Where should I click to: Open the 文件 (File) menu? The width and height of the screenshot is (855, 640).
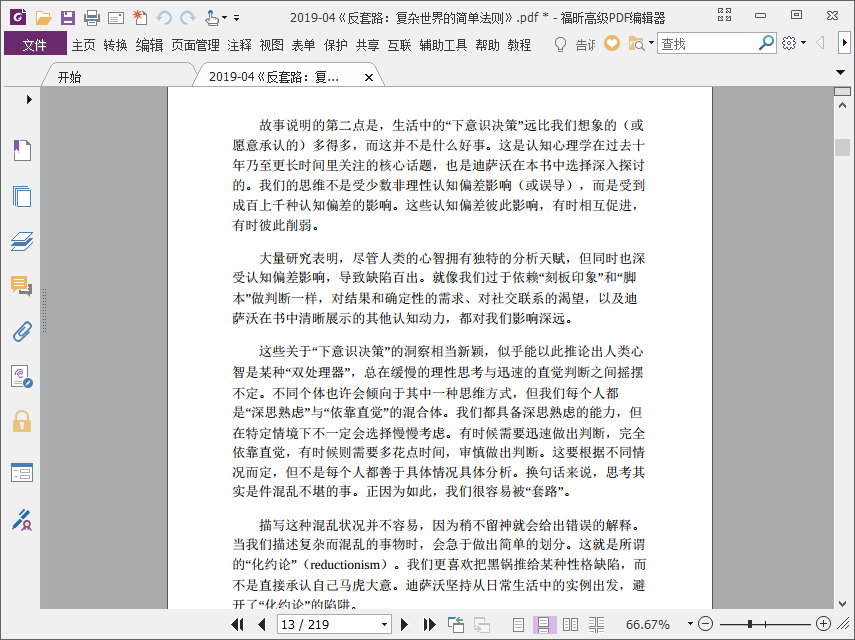pyautogui.click(x=35, y=45)
